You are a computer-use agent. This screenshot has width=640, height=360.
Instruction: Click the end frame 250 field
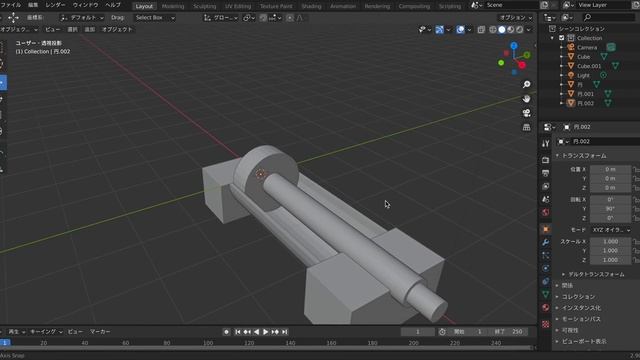[x=510, y=332]
